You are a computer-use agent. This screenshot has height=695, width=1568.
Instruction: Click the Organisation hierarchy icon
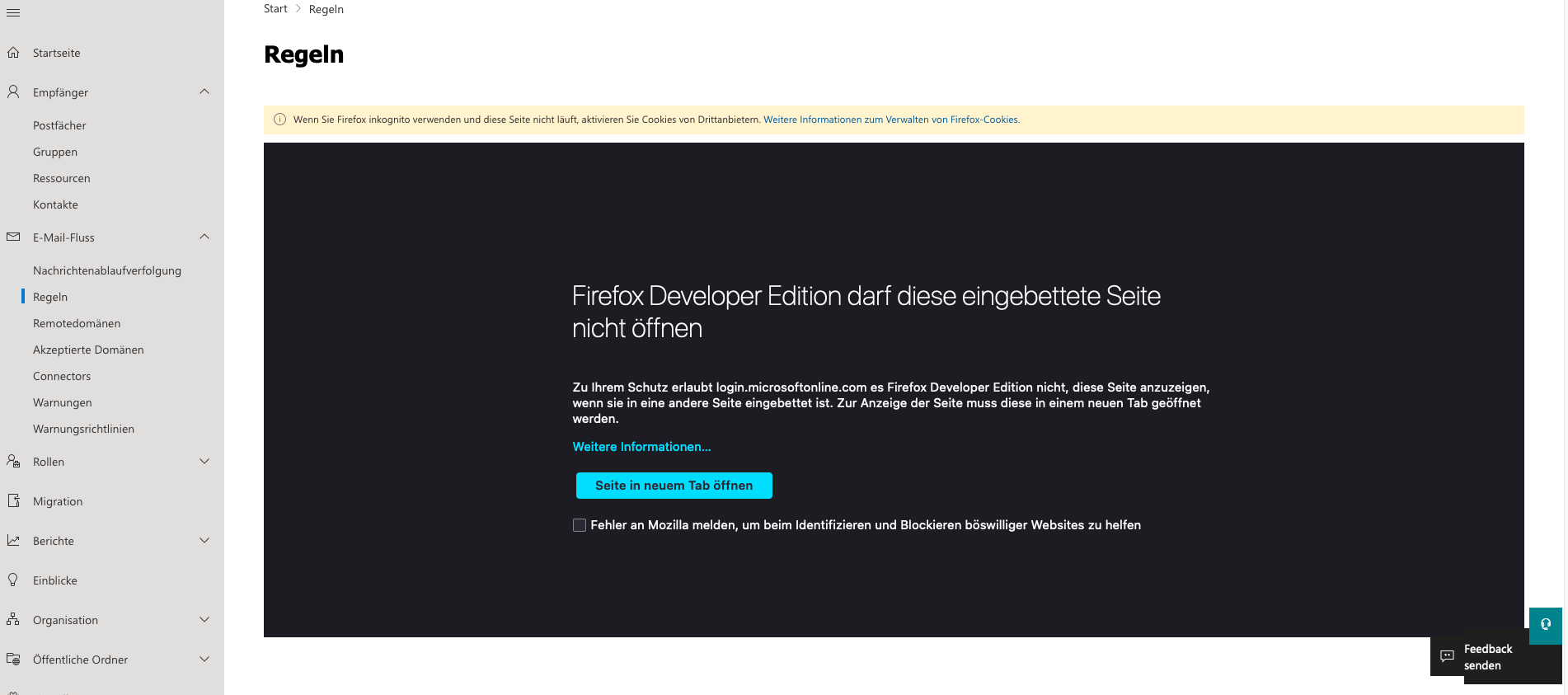(x=13, y=620)
